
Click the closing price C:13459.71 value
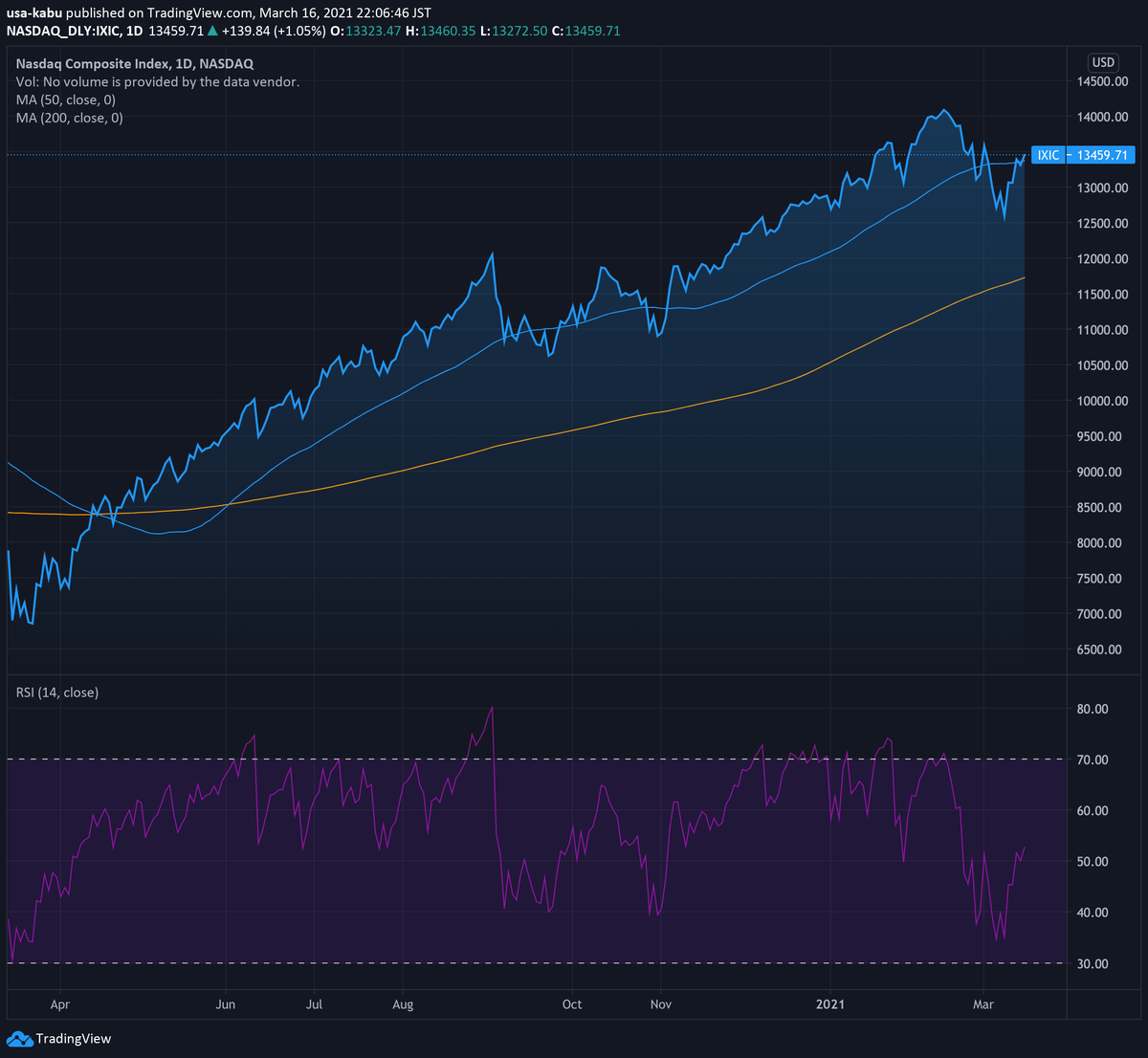coord(586,31)
